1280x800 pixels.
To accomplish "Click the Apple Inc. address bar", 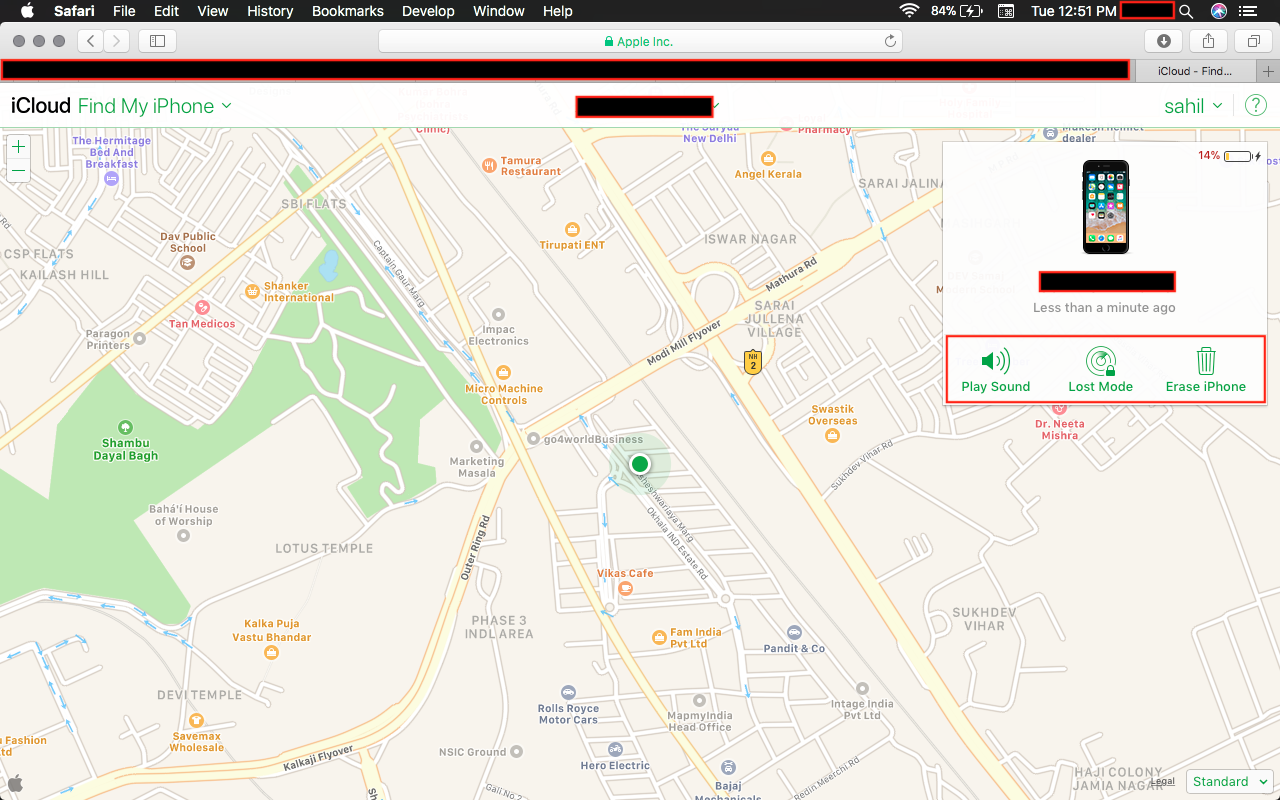I will point(640,41).
